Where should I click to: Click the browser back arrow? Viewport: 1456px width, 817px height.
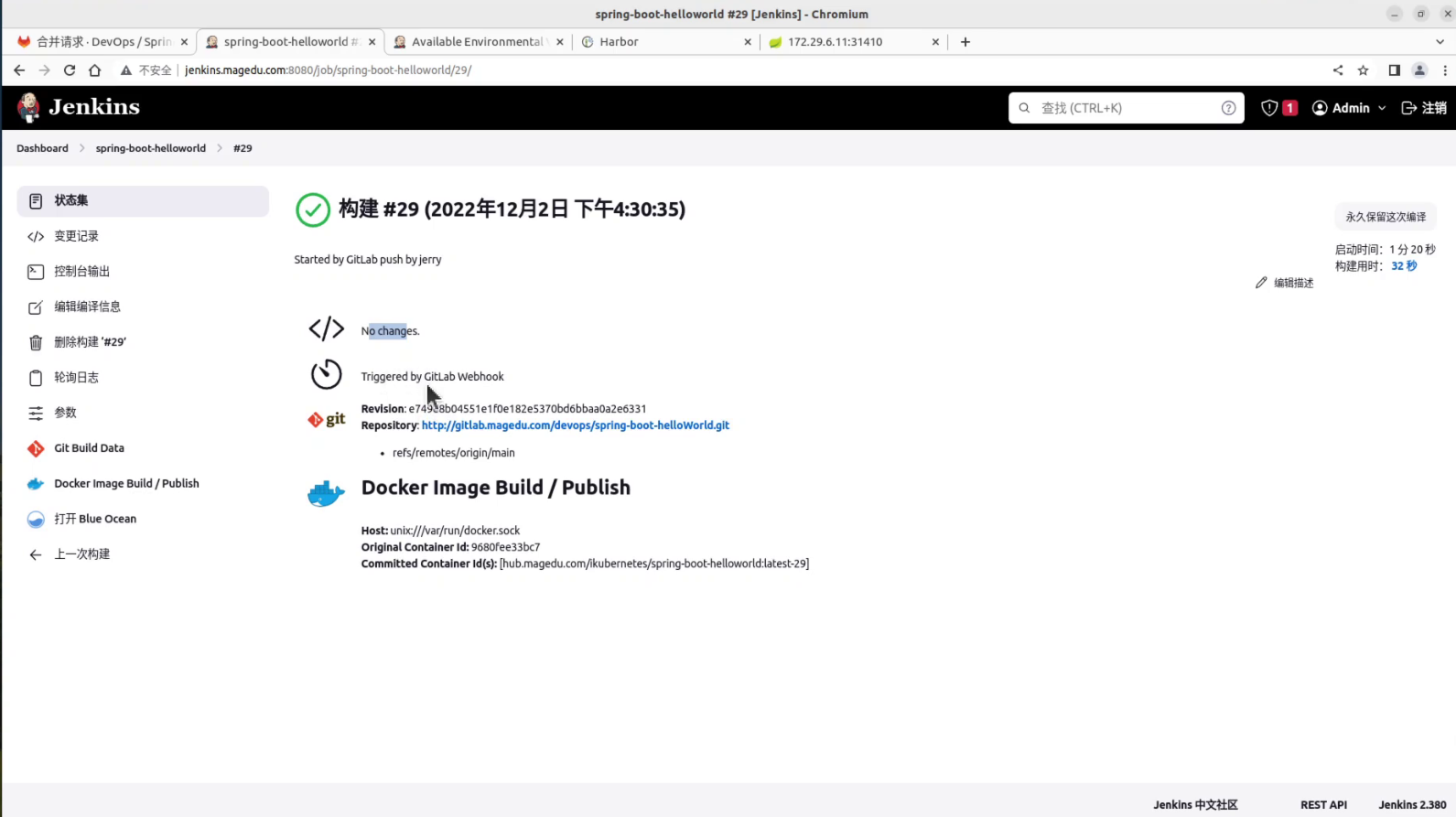pyautogui.click(x=19, y=70)
